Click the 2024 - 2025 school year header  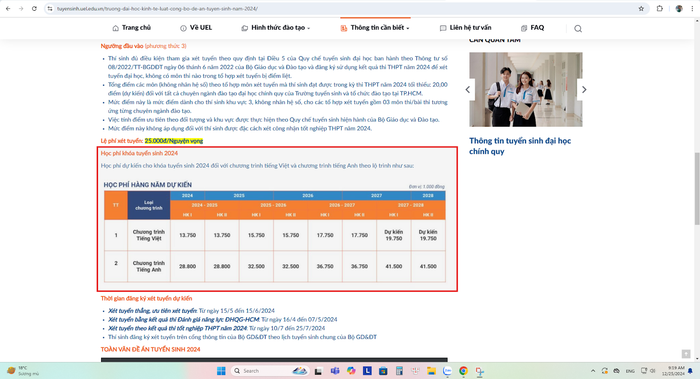204,205
